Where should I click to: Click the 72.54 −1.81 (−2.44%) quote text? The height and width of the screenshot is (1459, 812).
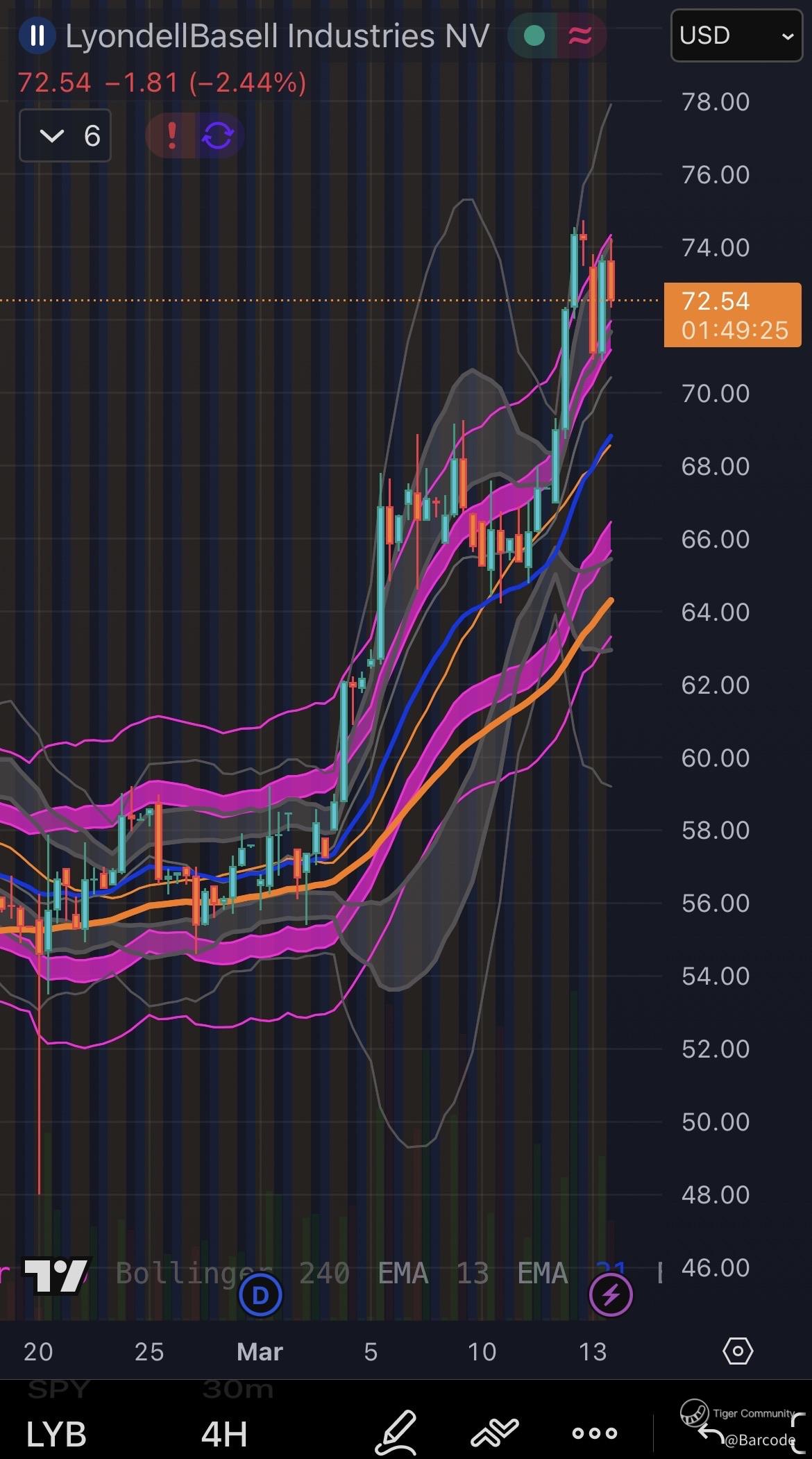tap(162, 83)
